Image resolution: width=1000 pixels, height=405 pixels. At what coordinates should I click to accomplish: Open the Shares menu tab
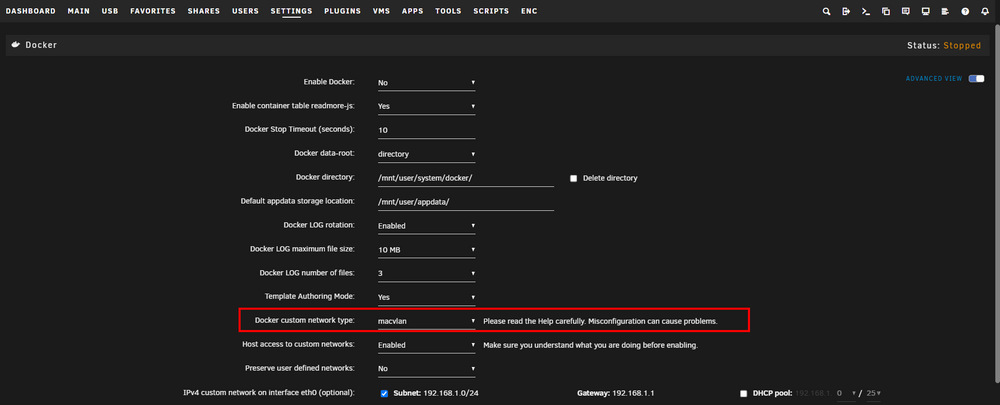(203, 11)
